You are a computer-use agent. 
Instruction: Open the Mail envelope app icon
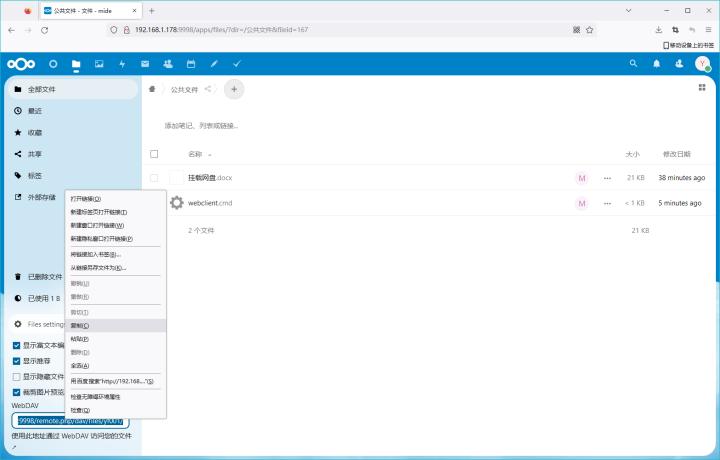(x=145, y=64)
